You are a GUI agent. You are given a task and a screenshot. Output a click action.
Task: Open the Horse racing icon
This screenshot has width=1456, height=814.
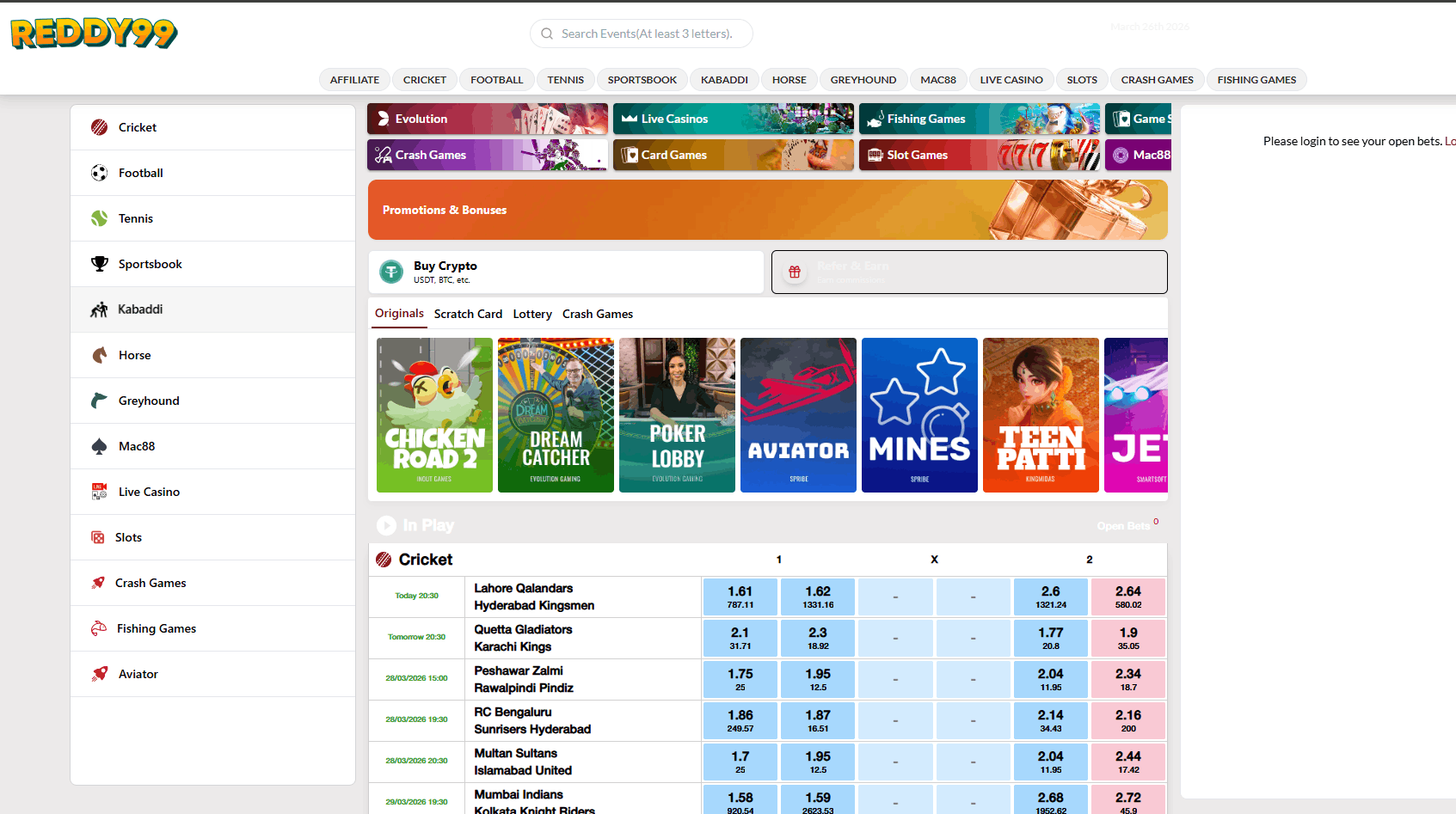click(x=100, y=355)
